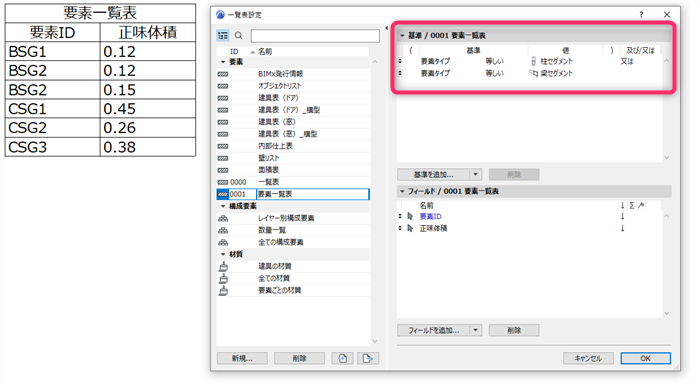The height and width of the screenshot is (387, 700).
Task: Click the 基準を追加... button
Action: point(433,175)
